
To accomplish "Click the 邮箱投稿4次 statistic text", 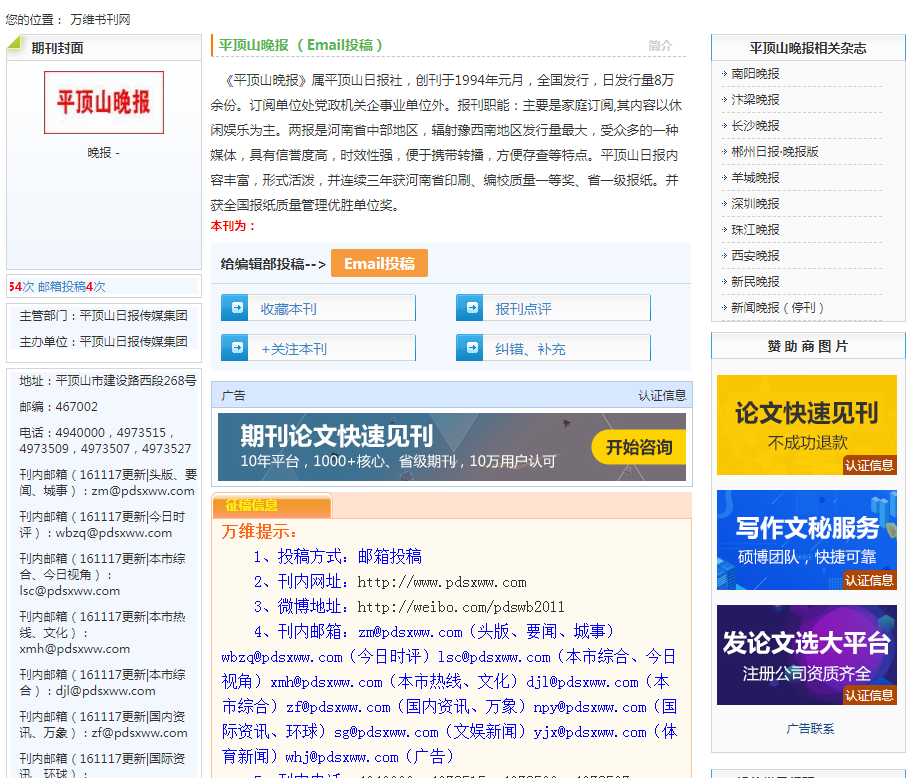I will (x=72, y=287).
